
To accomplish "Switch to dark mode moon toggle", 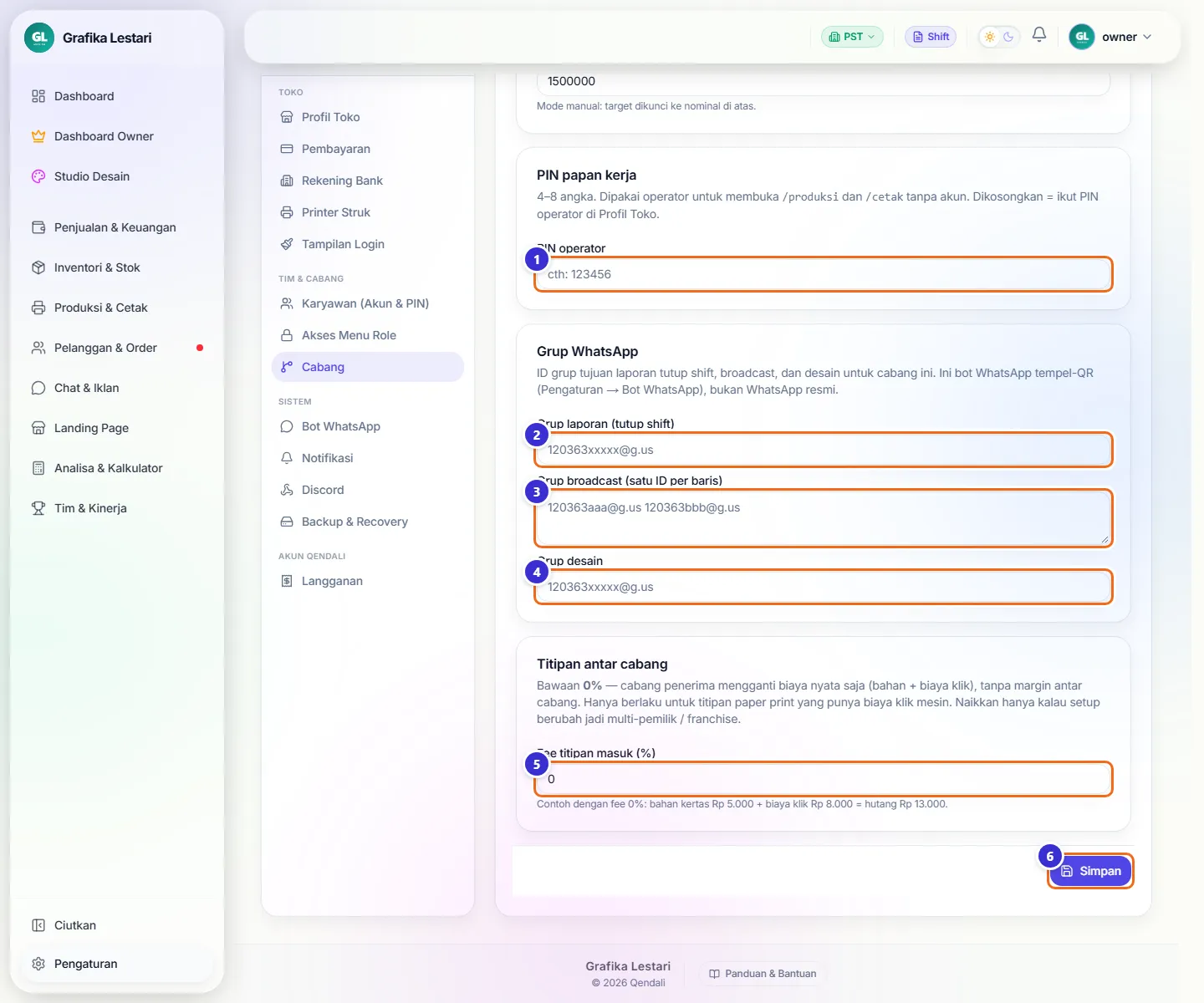I will [1009, 37].
